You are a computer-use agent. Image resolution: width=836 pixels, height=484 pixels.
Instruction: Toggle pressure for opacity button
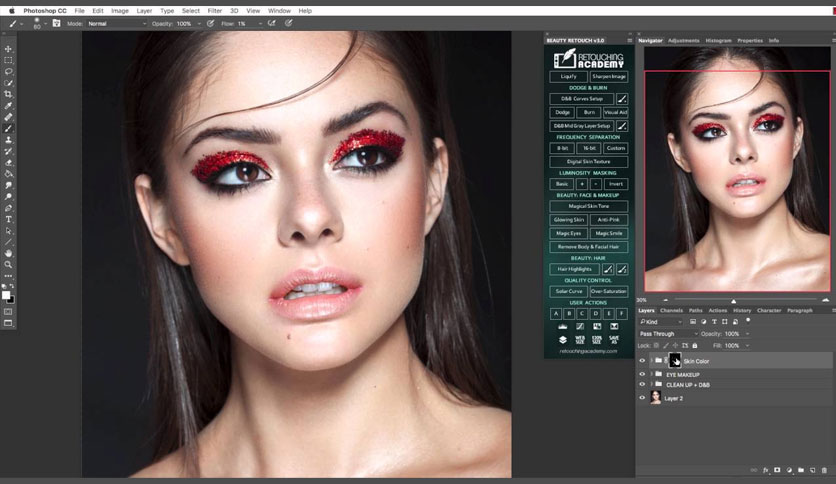(211, 23)
